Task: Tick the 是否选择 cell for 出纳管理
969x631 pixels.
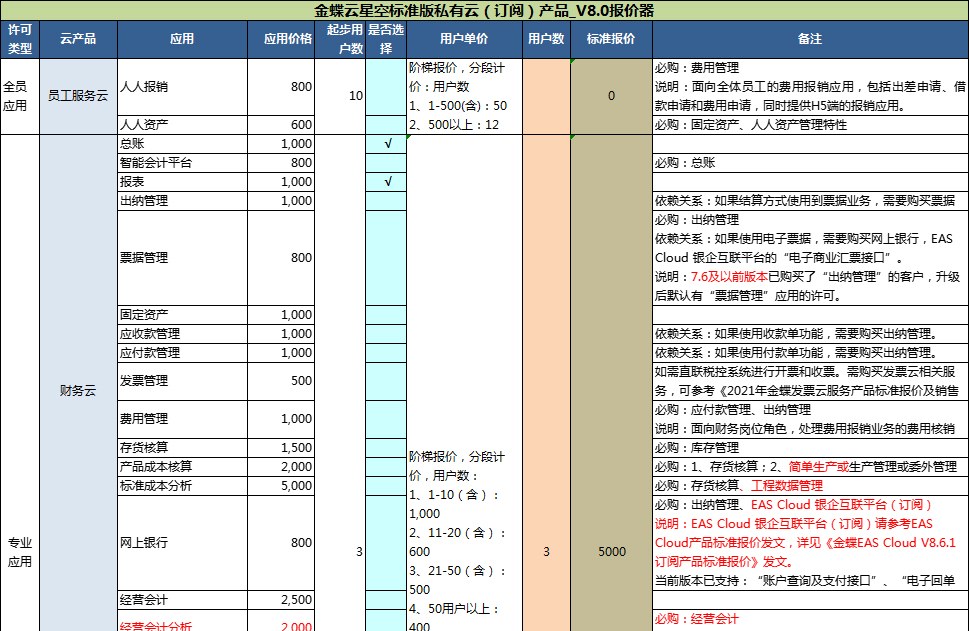Action: click(386, 201)
